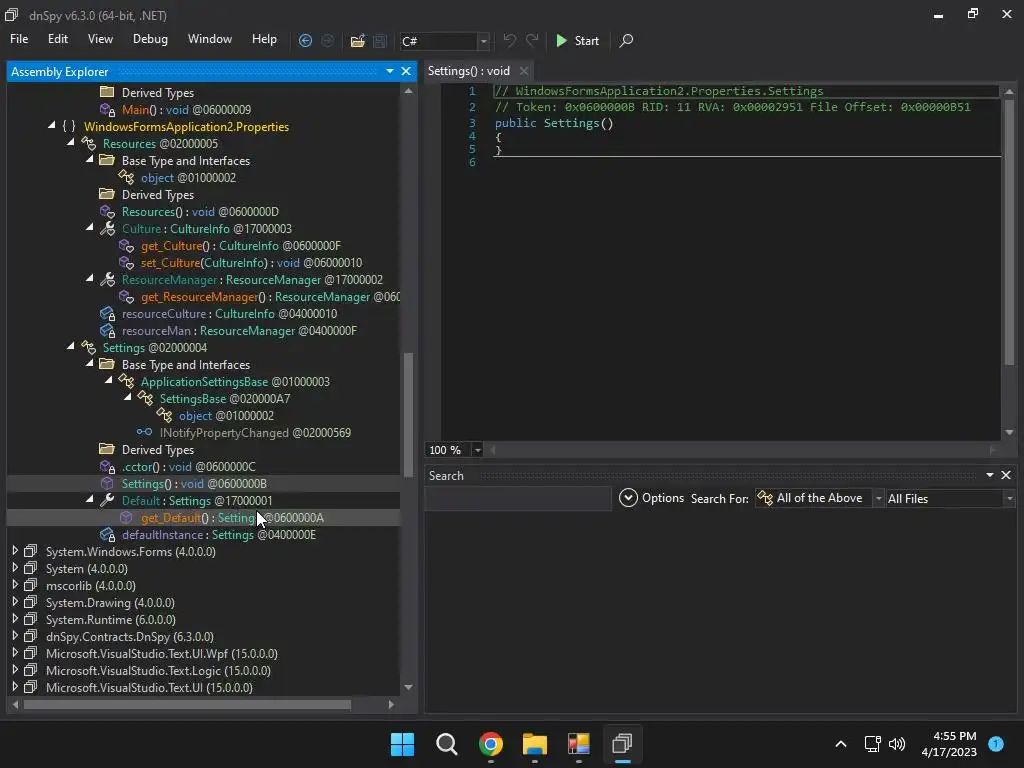Open the Assembly Explorer panel options dropdown
The height and width of the screenshot is (768, 1024).
tap(390, 71)
